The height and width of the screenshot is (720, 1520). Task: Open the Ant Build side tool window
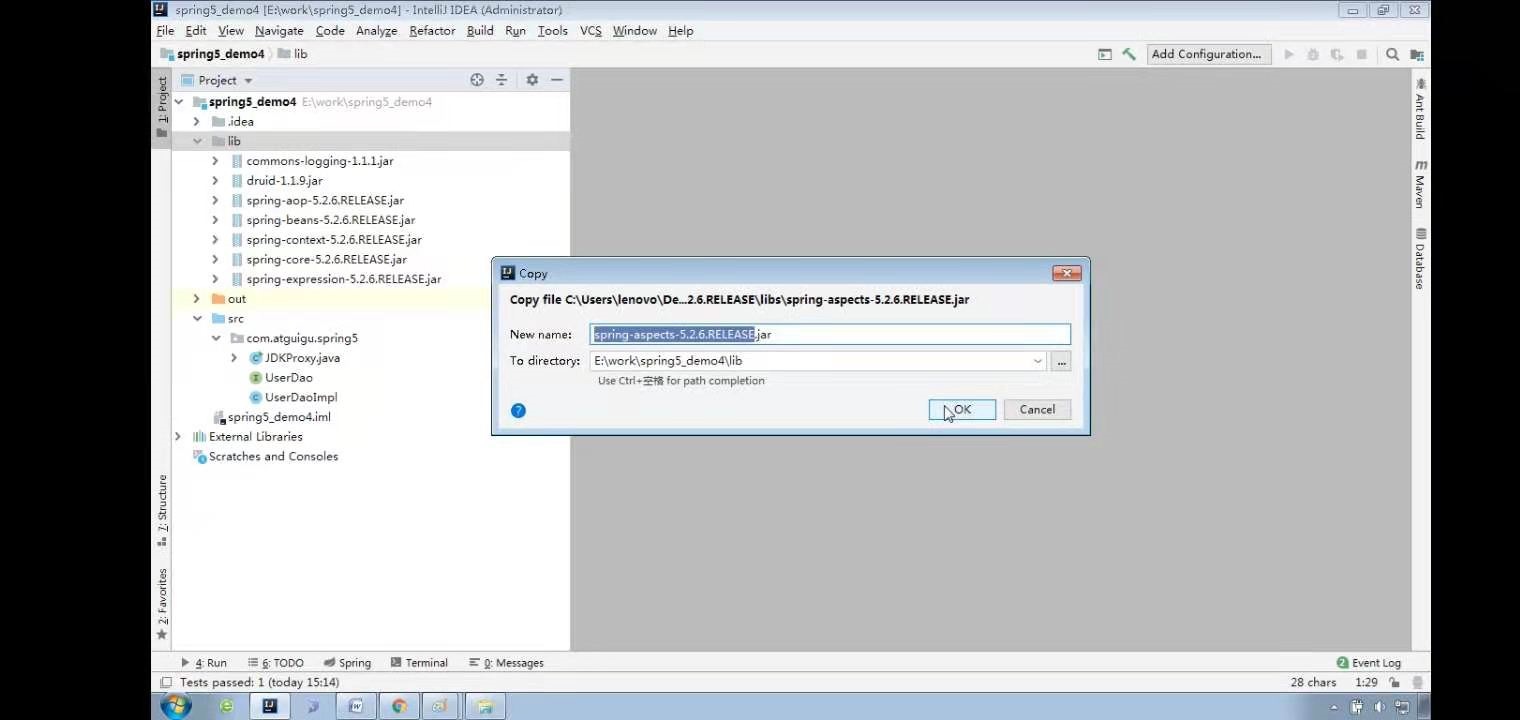pyautogui.click(x=1420, y=110)
